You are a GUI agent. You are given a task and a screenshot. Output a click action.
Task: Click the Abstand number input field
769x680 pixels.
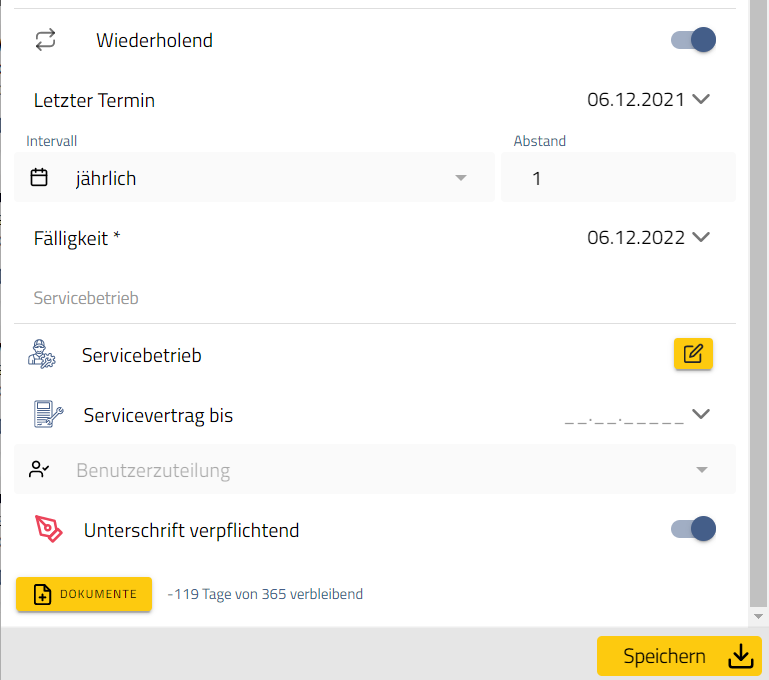pos(618,178)
